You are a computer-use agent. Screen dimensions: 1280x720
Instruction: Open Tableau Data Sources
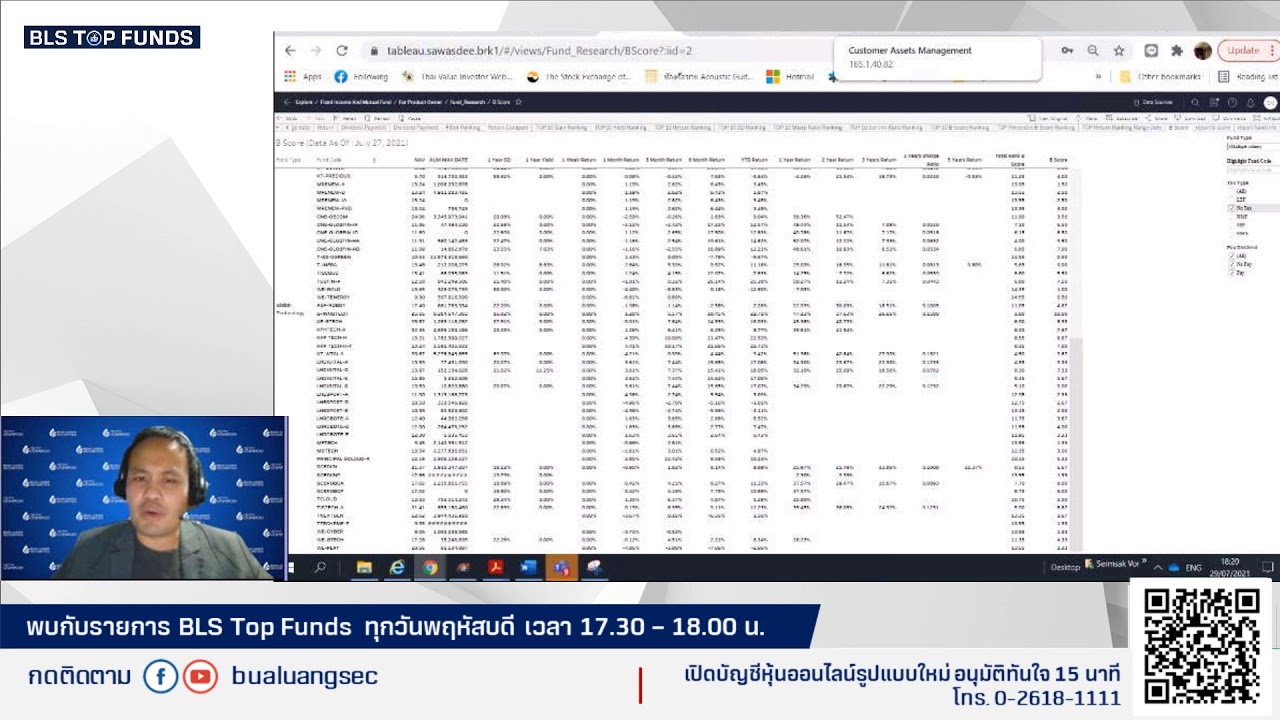1152,102
